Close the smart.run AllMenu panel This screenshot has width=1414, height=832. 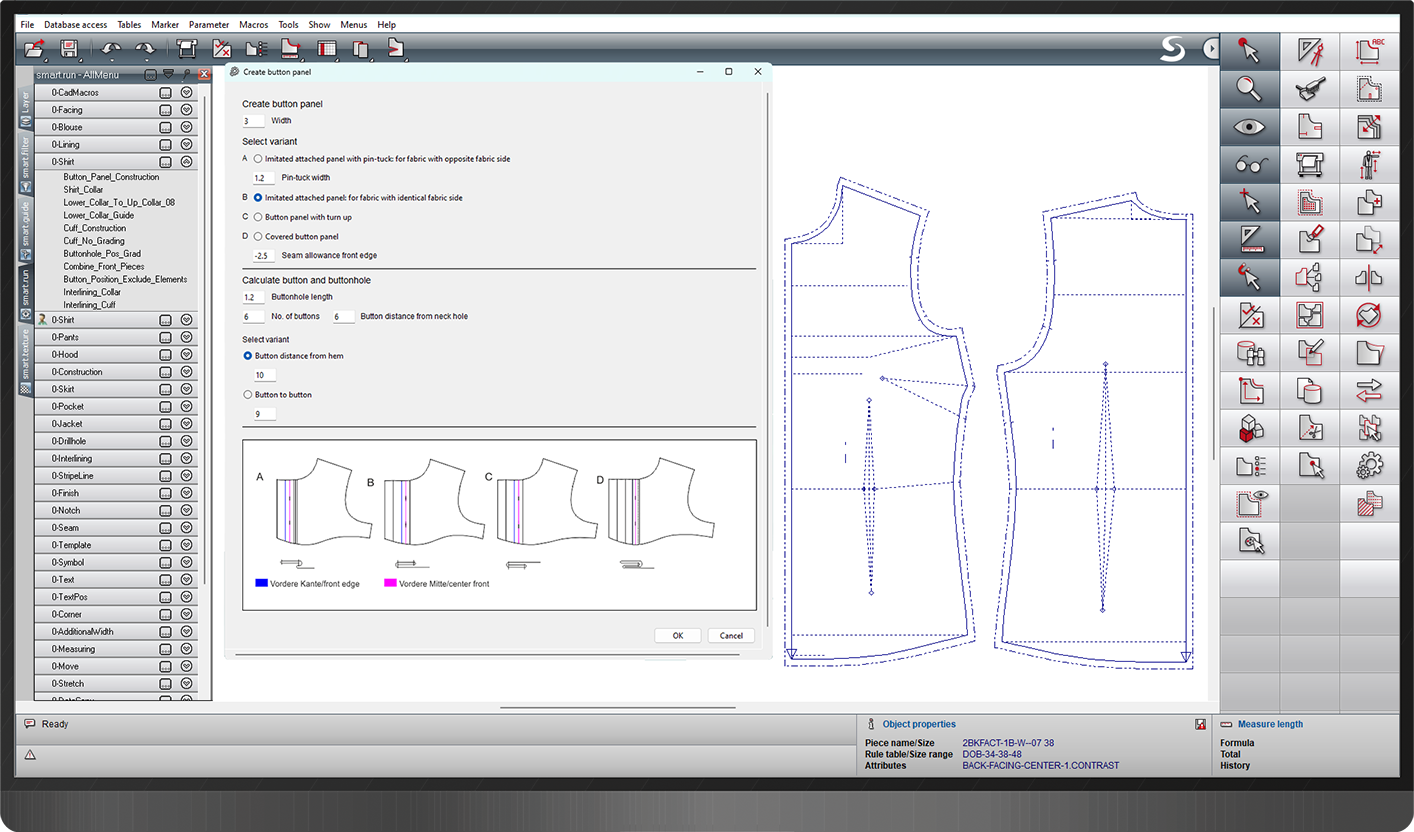click(204, 74)
